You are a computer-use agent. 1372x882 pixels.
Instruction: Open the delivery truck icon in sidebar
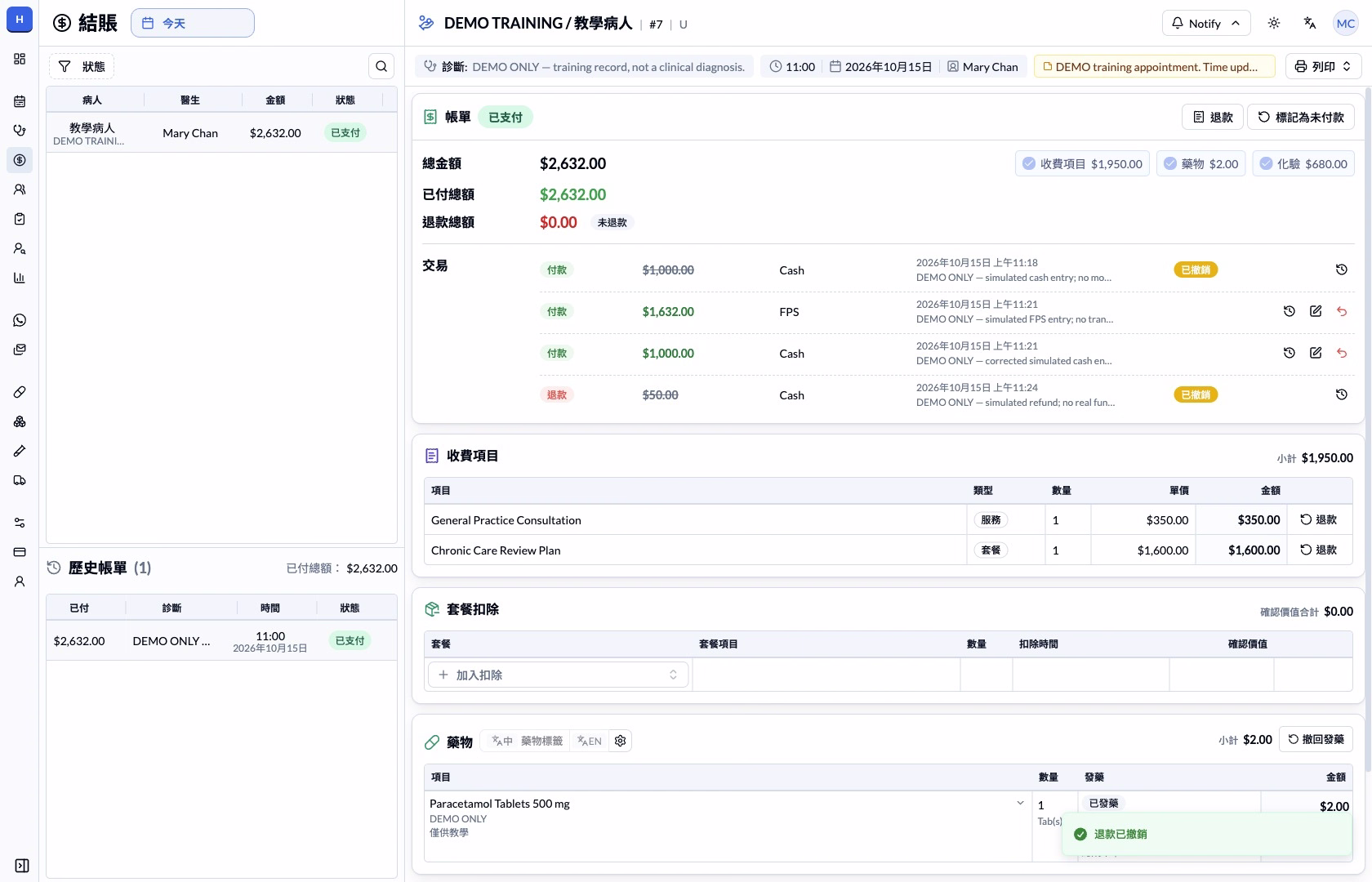coord(20,480)
